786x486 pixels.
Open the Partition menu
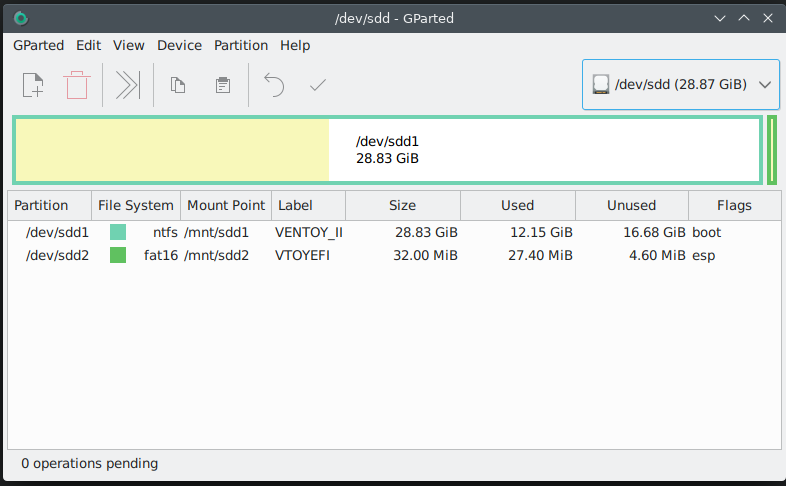point(241,45)
